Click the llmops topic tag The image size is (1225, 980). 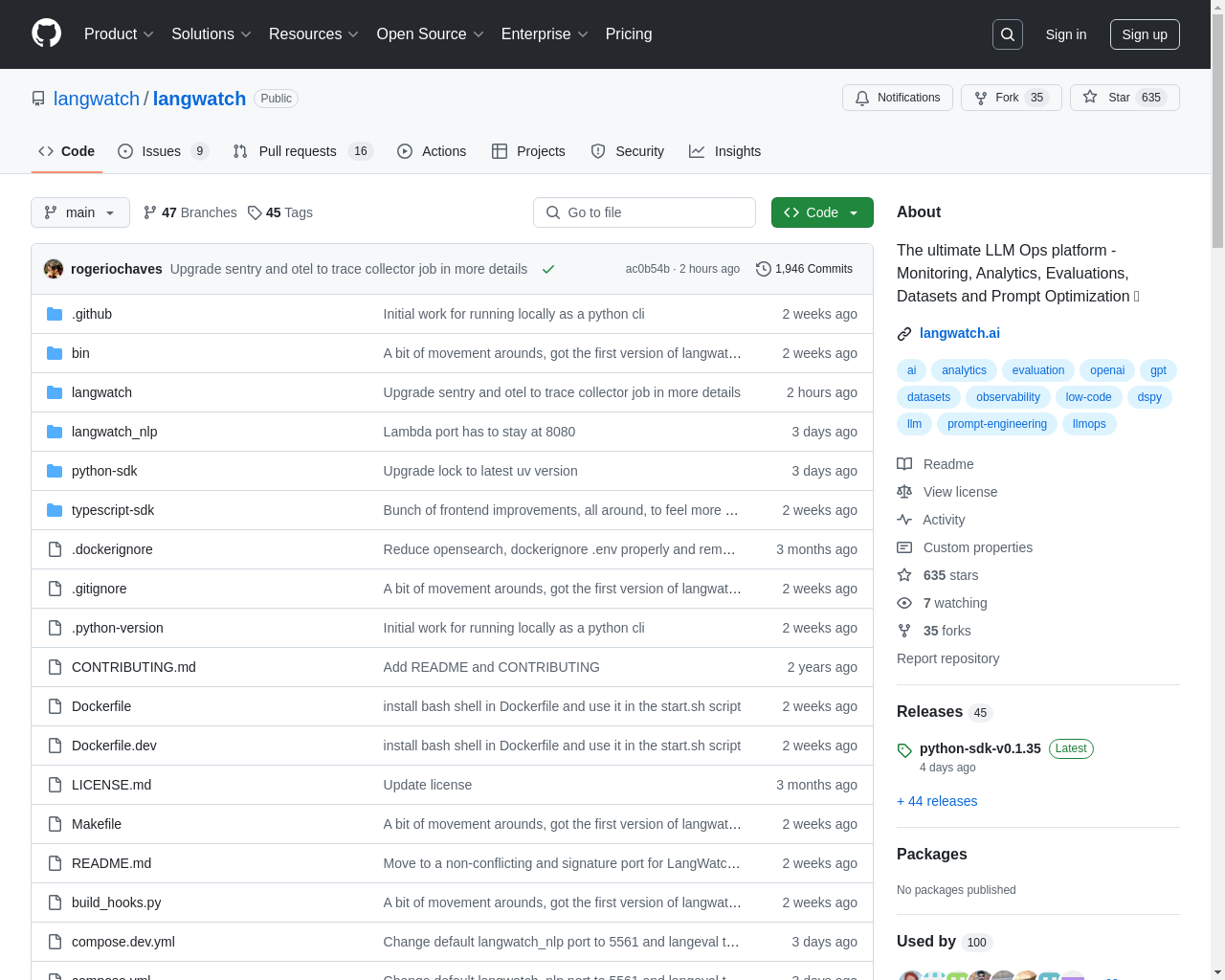pos(1089,424)
